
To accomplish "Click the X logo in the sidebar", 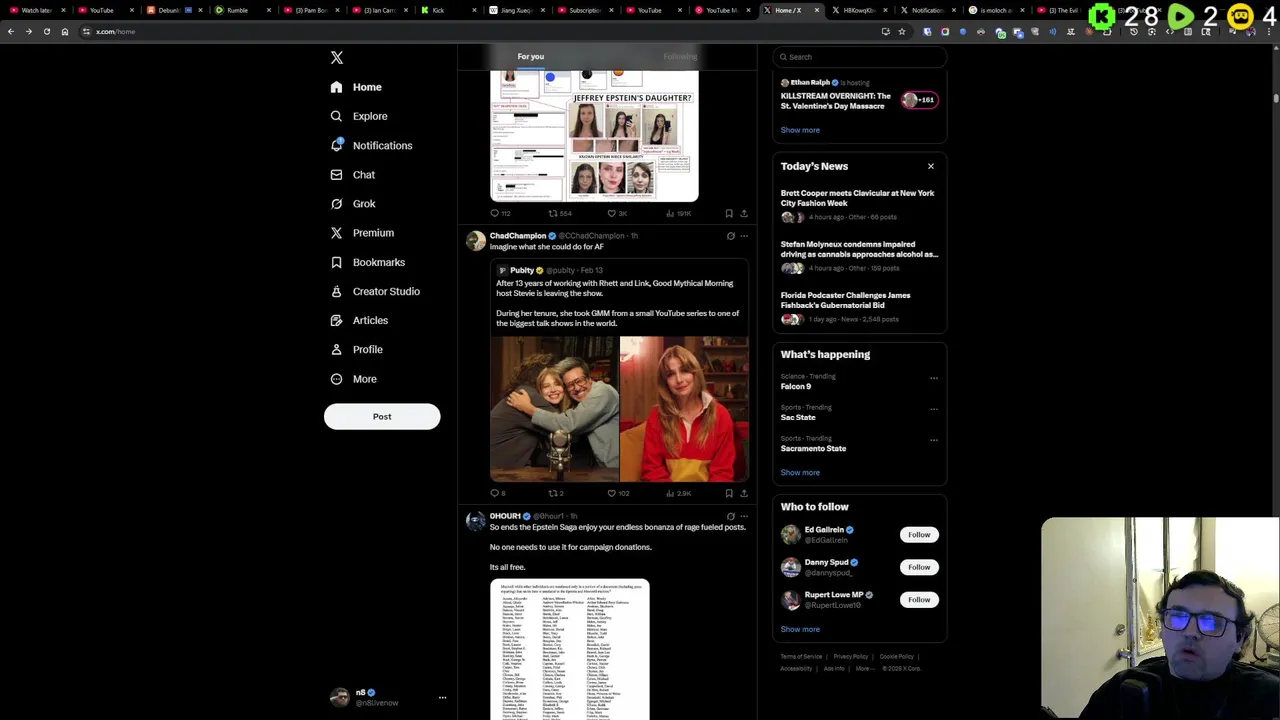I will pyautogui.click(x=337, y=58).
